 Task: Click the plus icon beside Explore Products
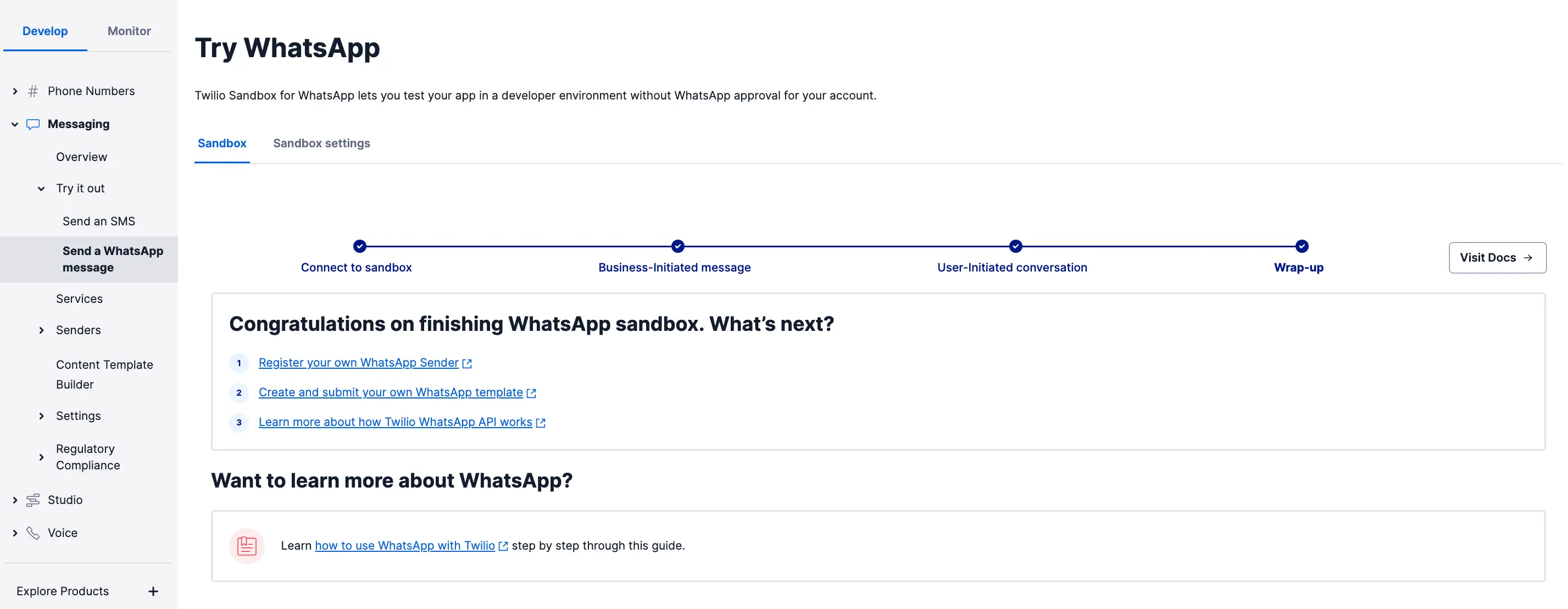[153, 591]
